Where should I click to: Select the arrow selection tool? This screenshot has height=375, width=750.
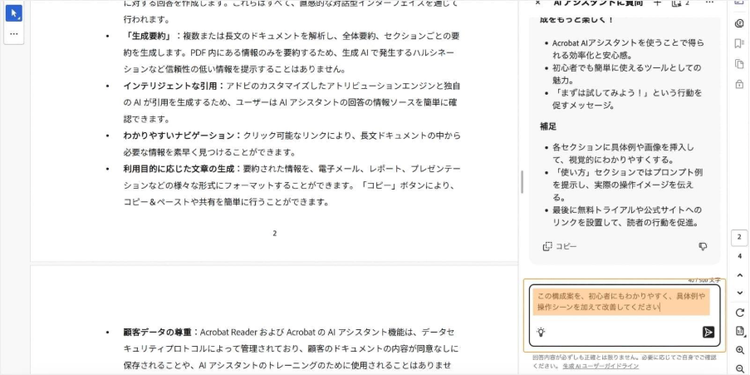(x=14, y=13)
